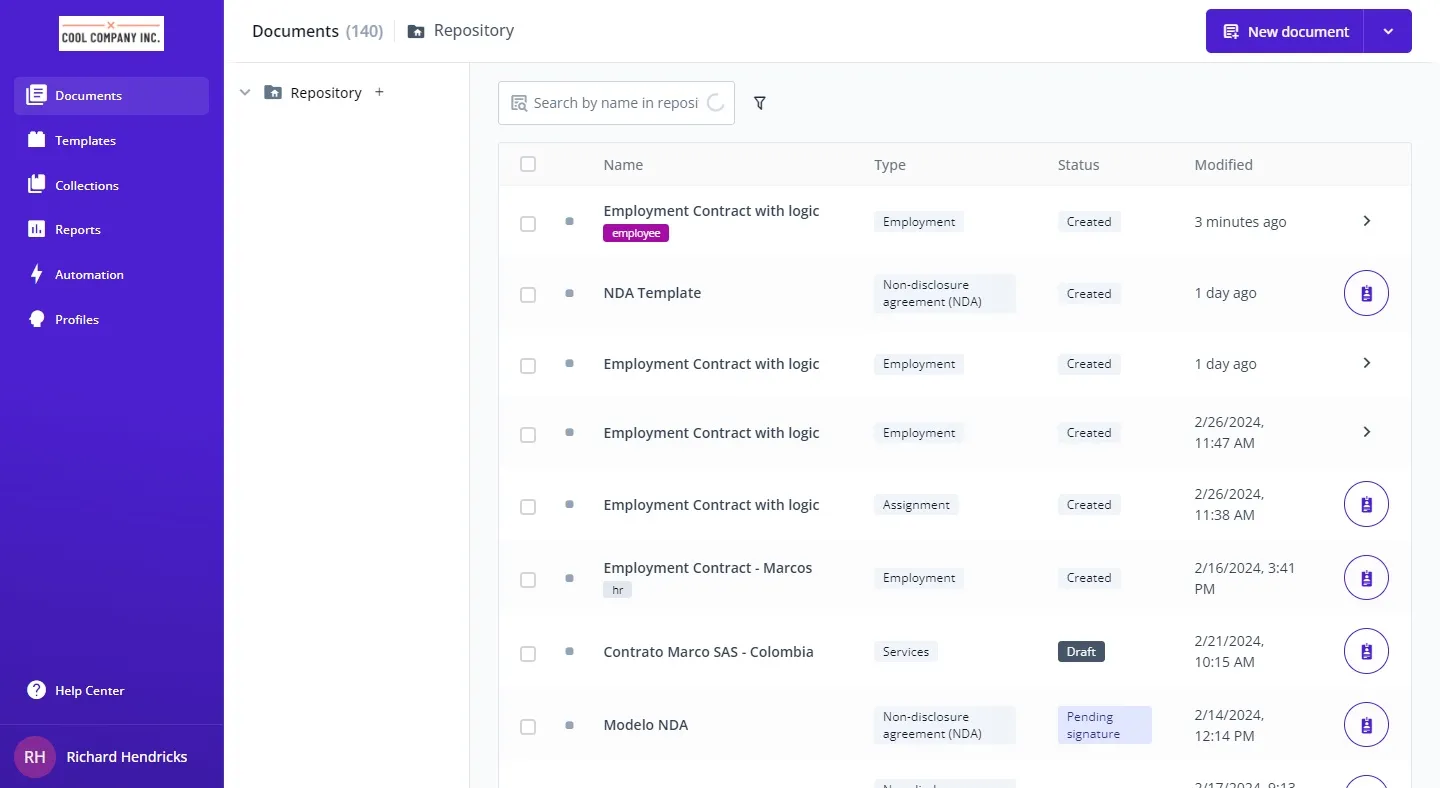The image size is (1440, 788).
Task: Check the NDA Template row checkbox
Action: [x=528, y=295]
